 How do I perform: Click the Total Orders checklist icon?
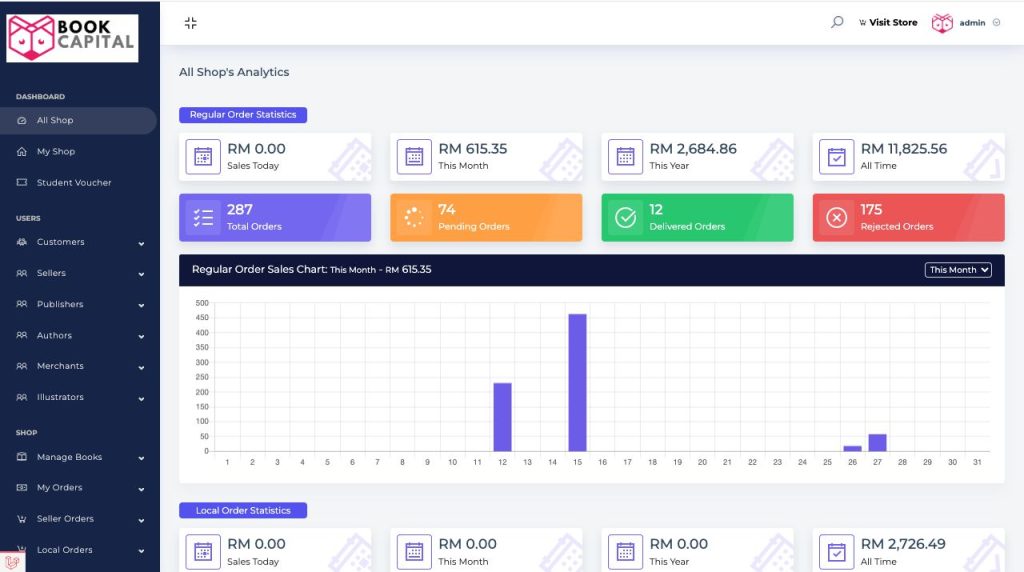point(203,217)
